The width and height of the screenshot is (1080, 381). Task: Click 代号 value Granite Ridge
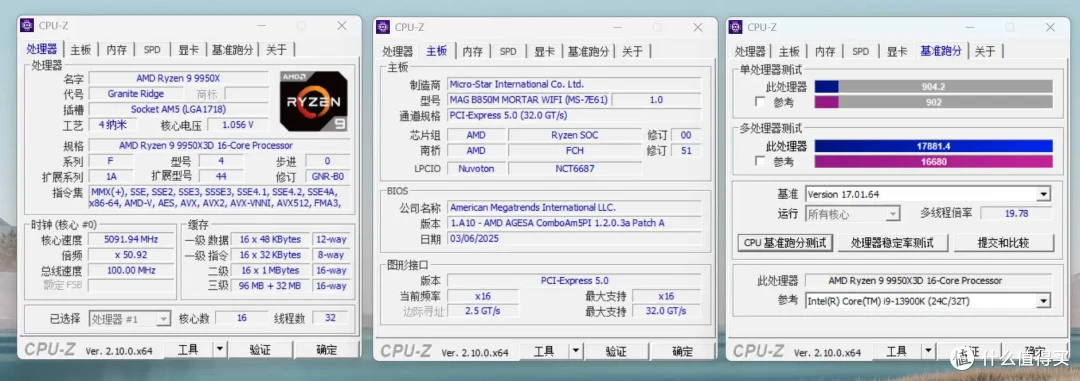tap(136, 94)
